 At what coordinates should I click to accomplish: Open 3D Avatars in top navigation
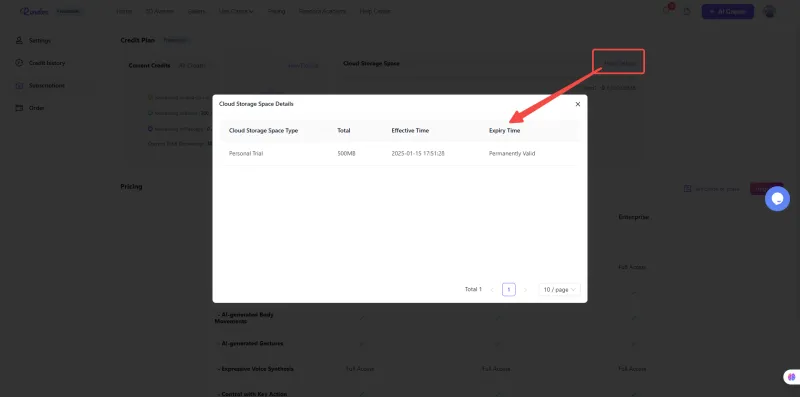click(160, 11)
